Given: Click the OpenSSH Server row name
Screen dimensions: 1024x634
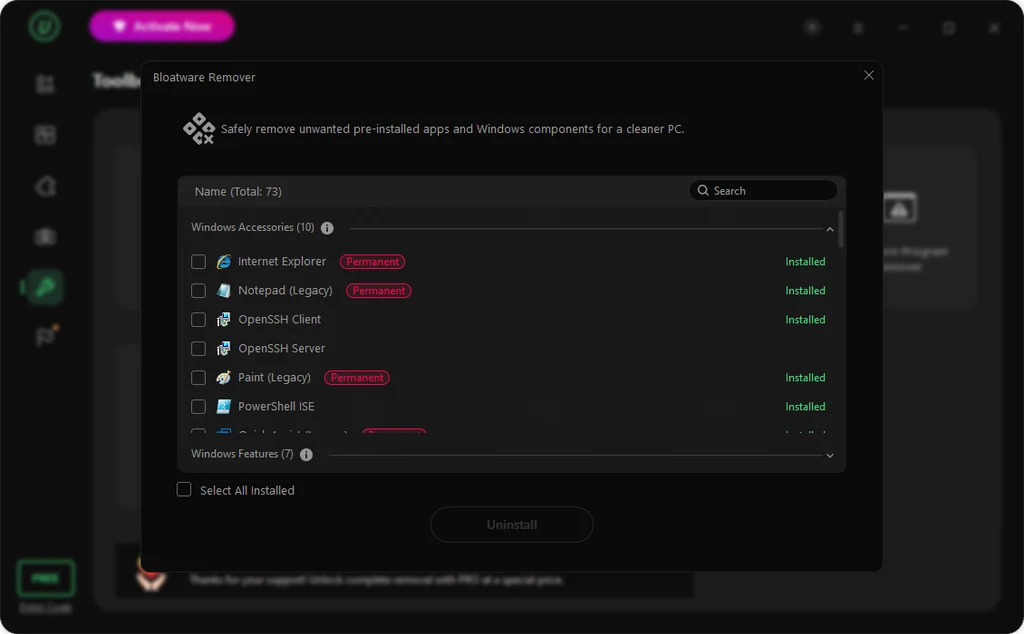Looking at the screenshot, I should (281, 349).
